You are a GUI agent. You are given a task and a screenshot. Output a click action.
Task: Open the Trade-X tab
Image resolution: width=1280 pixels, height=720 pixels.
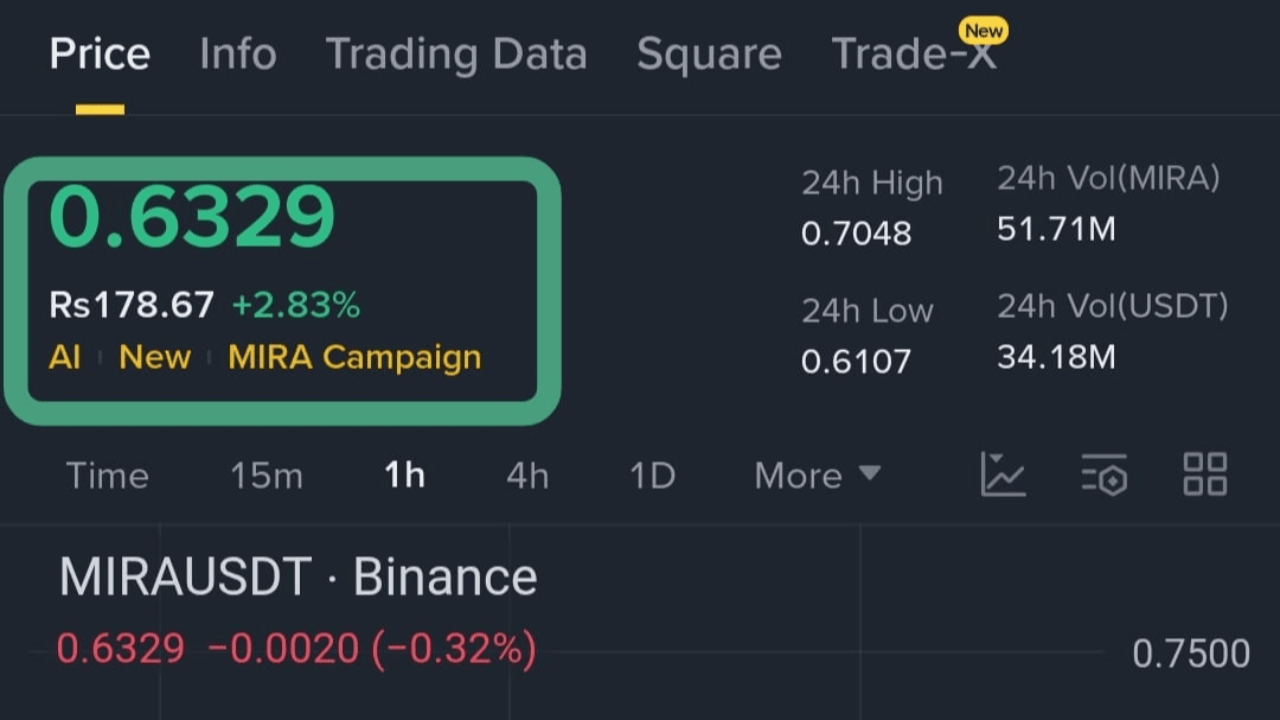tap(914, 54)
